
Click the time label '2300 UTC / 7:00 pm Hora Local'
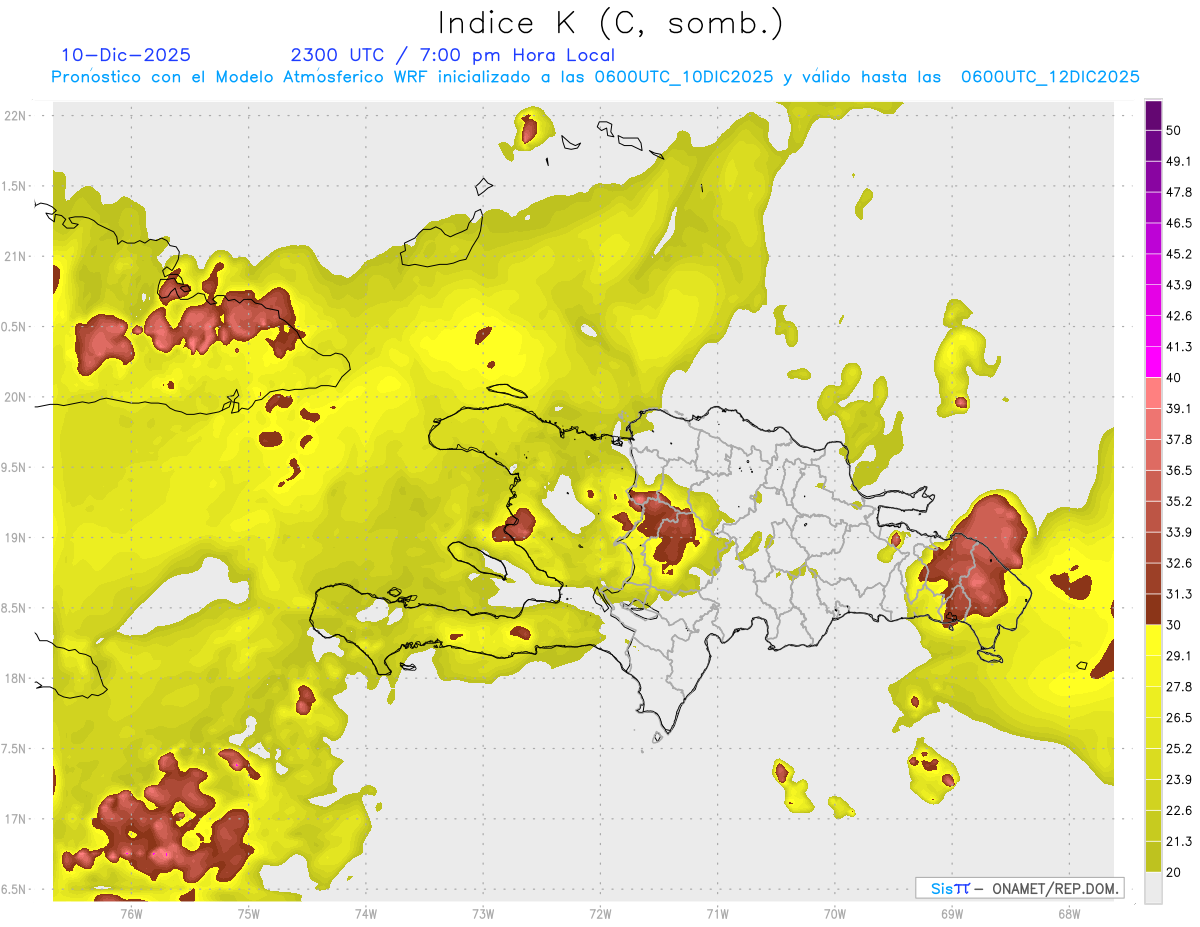coord(453,55)
